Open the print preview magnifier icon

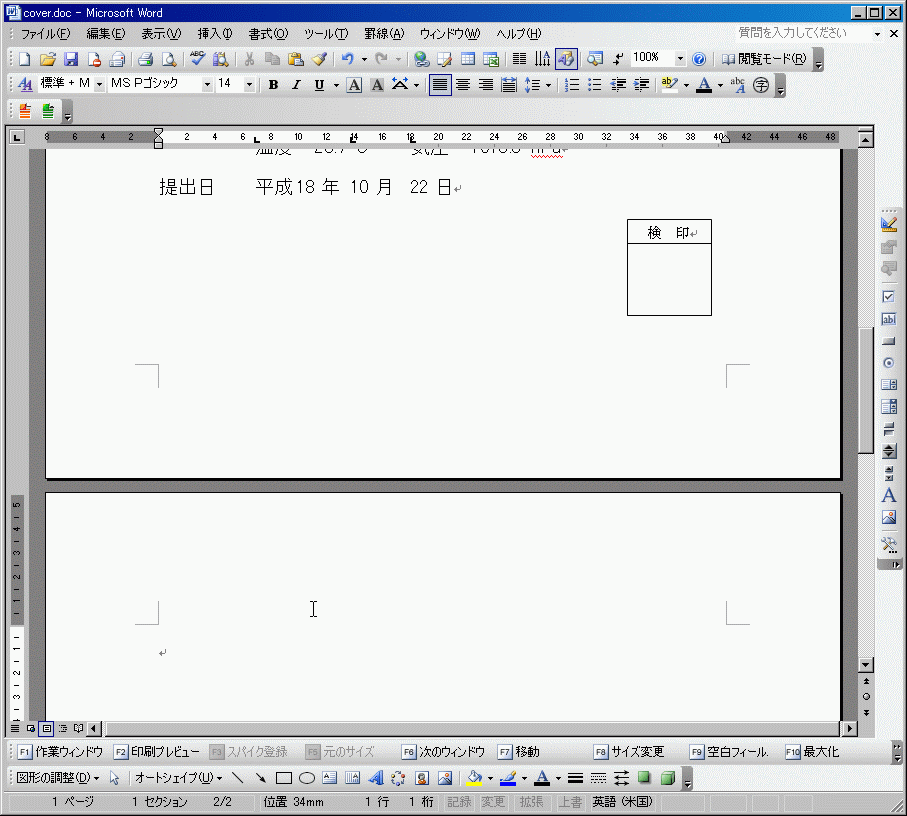point(169,59)
